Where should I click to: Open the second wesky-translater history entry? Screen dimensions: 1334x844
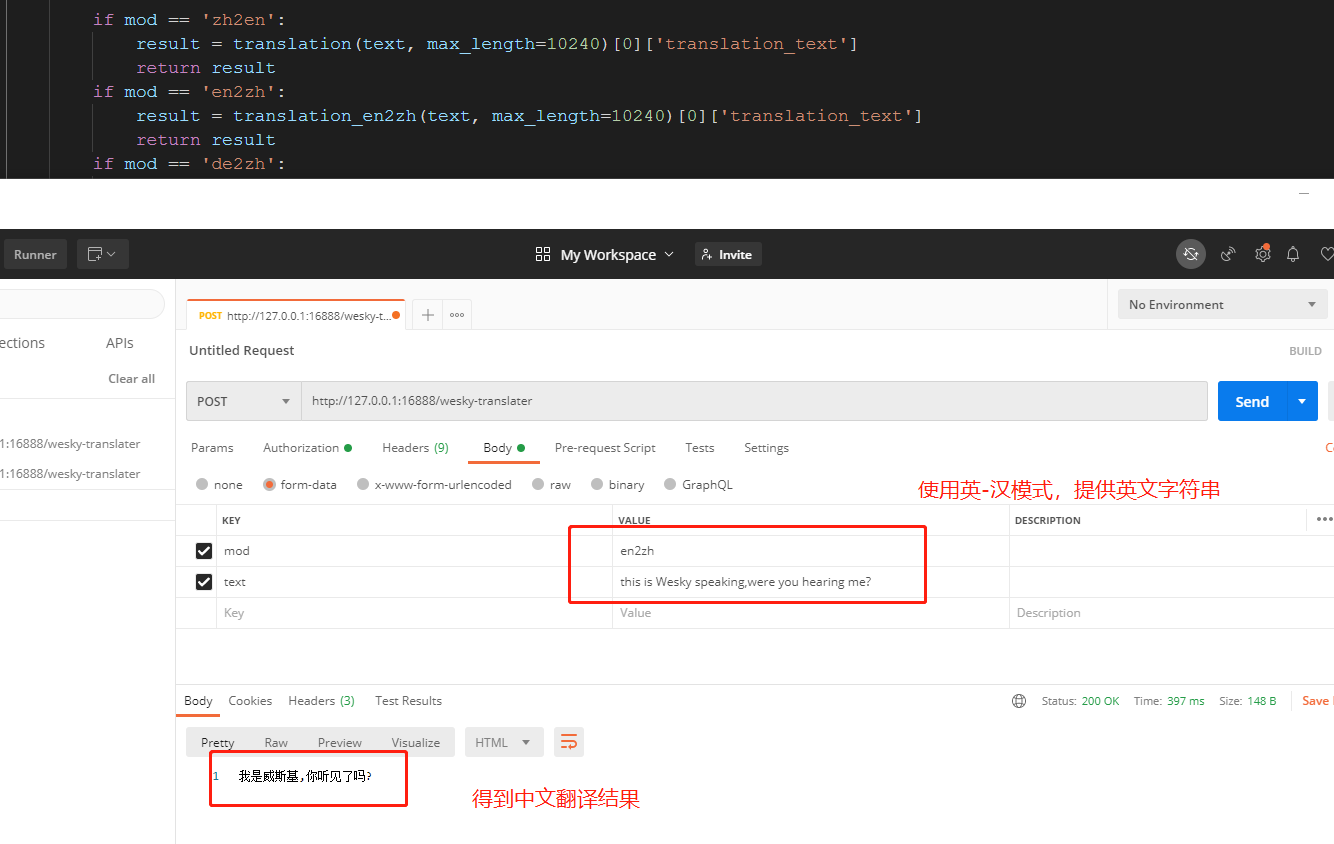pos(70,474)
